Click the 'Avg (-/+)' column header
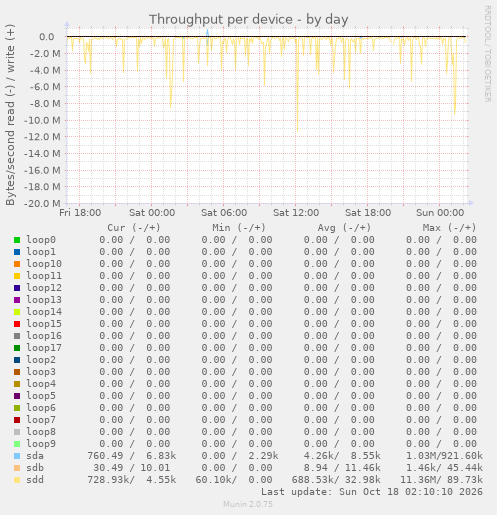497x515 pixels. tap(344, 228)
